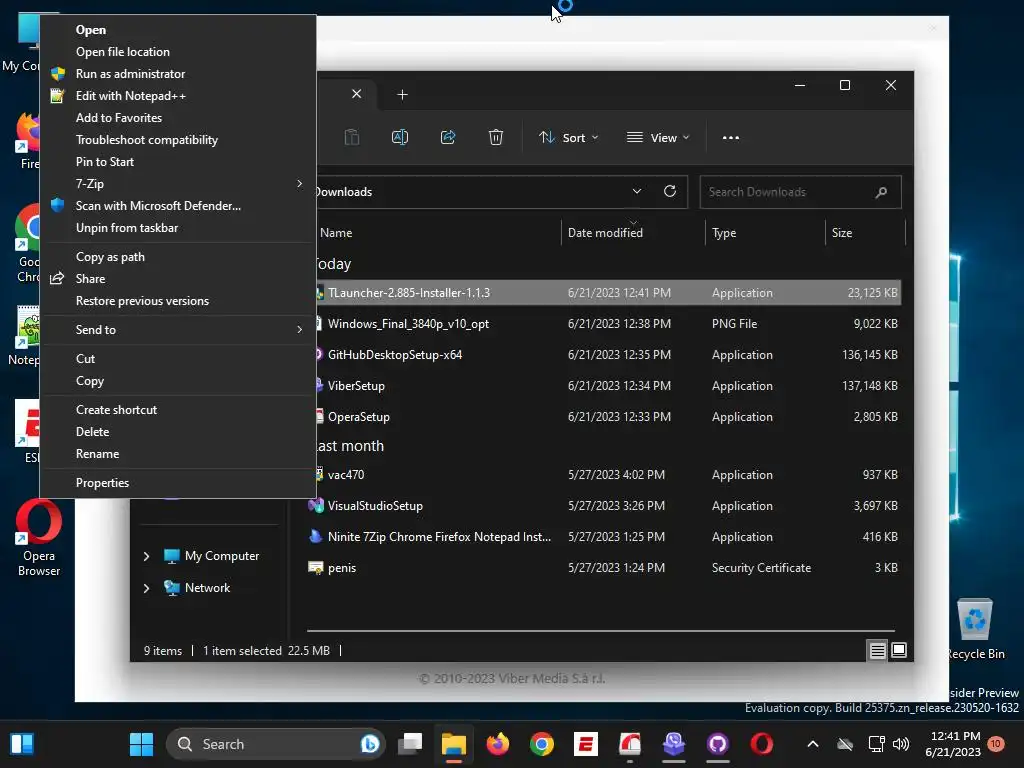Screen dimensions: 1024x768
Task: Select the Recycle Bin desktop icon
Action: (975, 629)
